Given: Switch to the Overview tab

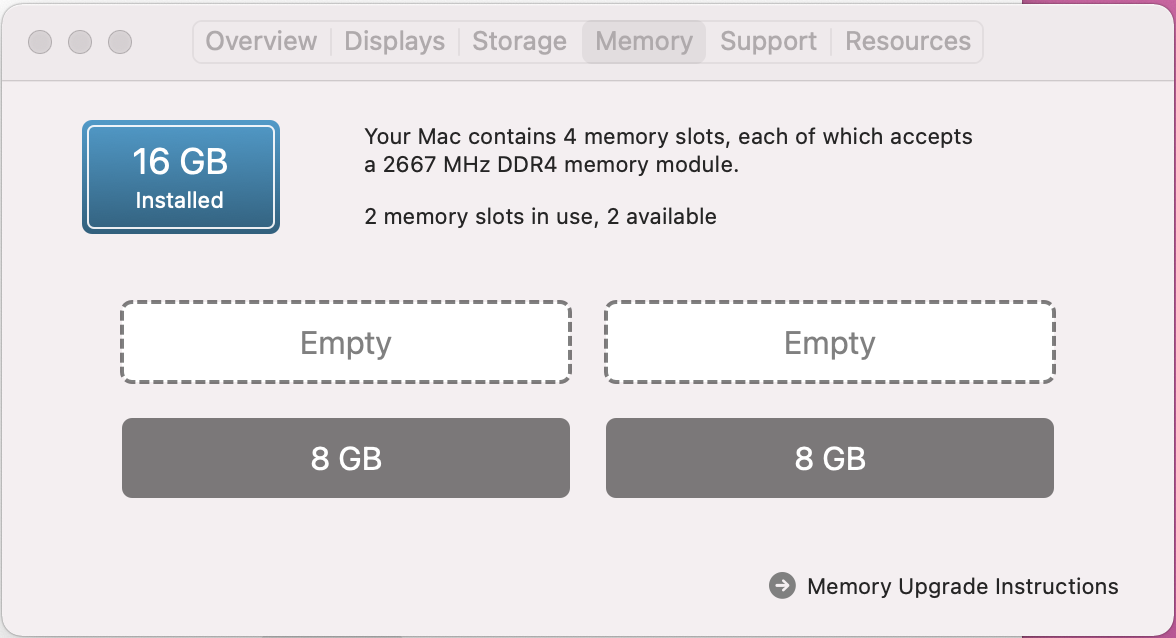Looking at the screenshot, I should pos(261,41).
